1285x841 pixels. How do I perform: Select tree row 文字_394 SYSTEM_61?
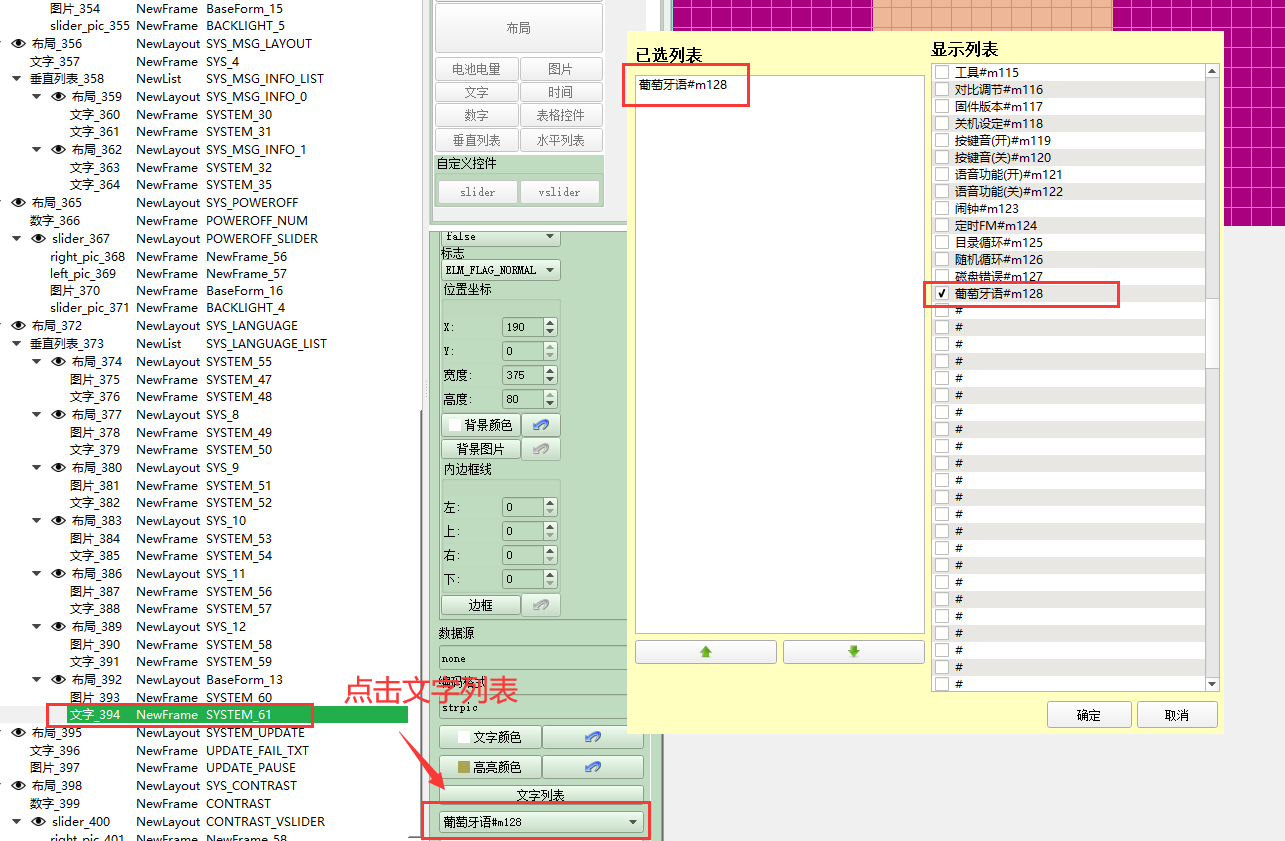pyautogui.click(x=204, y=715)
